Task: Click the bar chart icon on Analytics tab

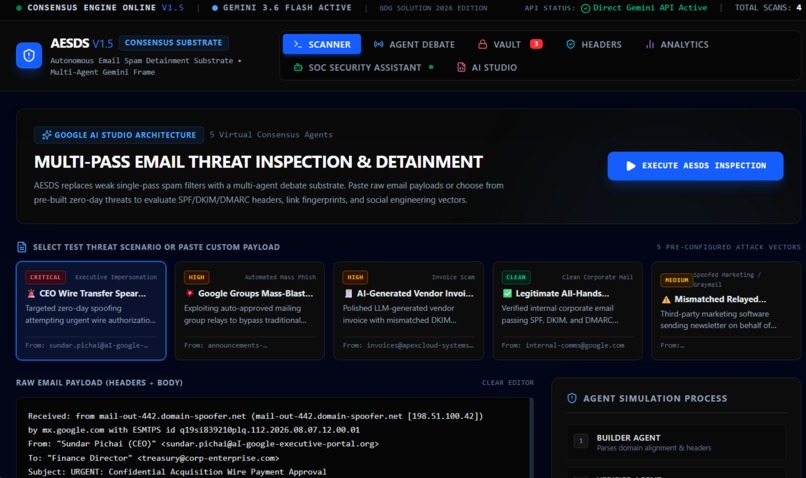Action: click(x=650, y=44)
